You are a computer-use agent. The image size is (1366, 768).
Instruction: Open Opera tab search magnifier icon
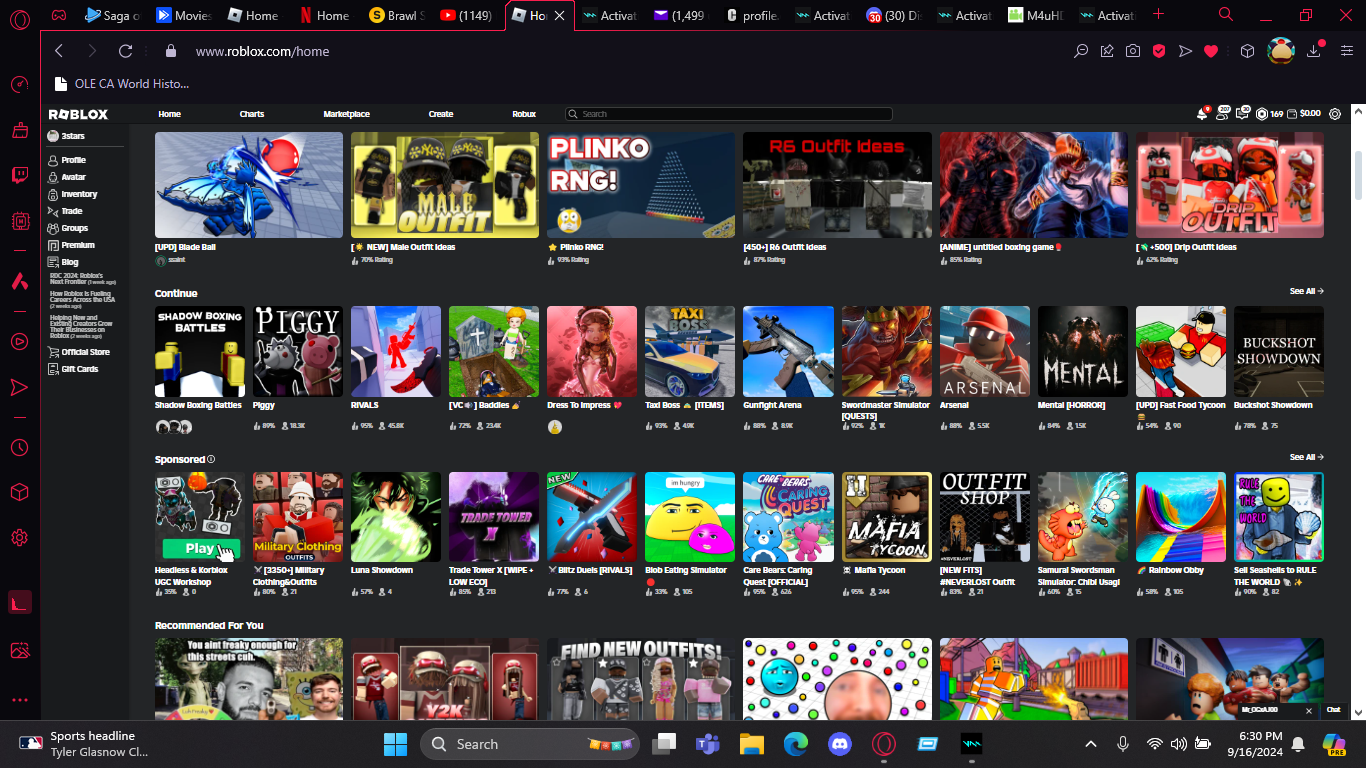click(1226, 15)
